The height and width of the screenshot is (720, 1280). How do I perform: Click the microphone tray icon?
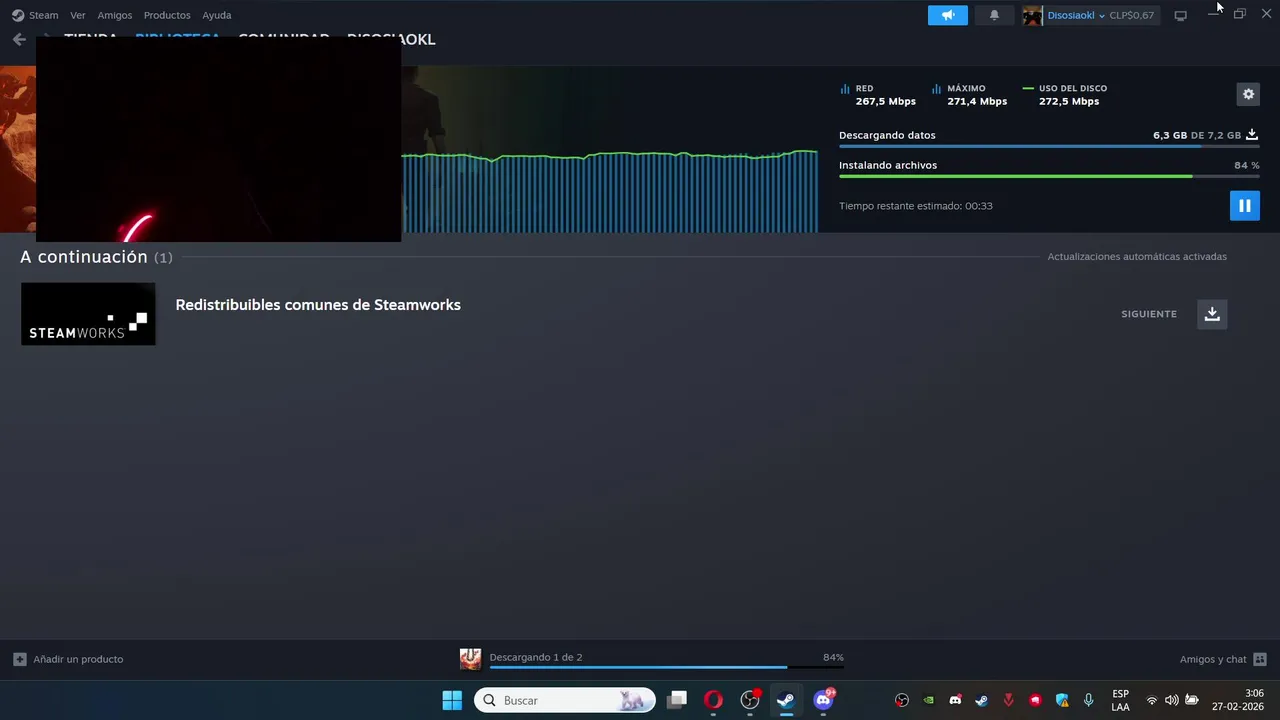pyautogui.click(x=1089, y=700)
